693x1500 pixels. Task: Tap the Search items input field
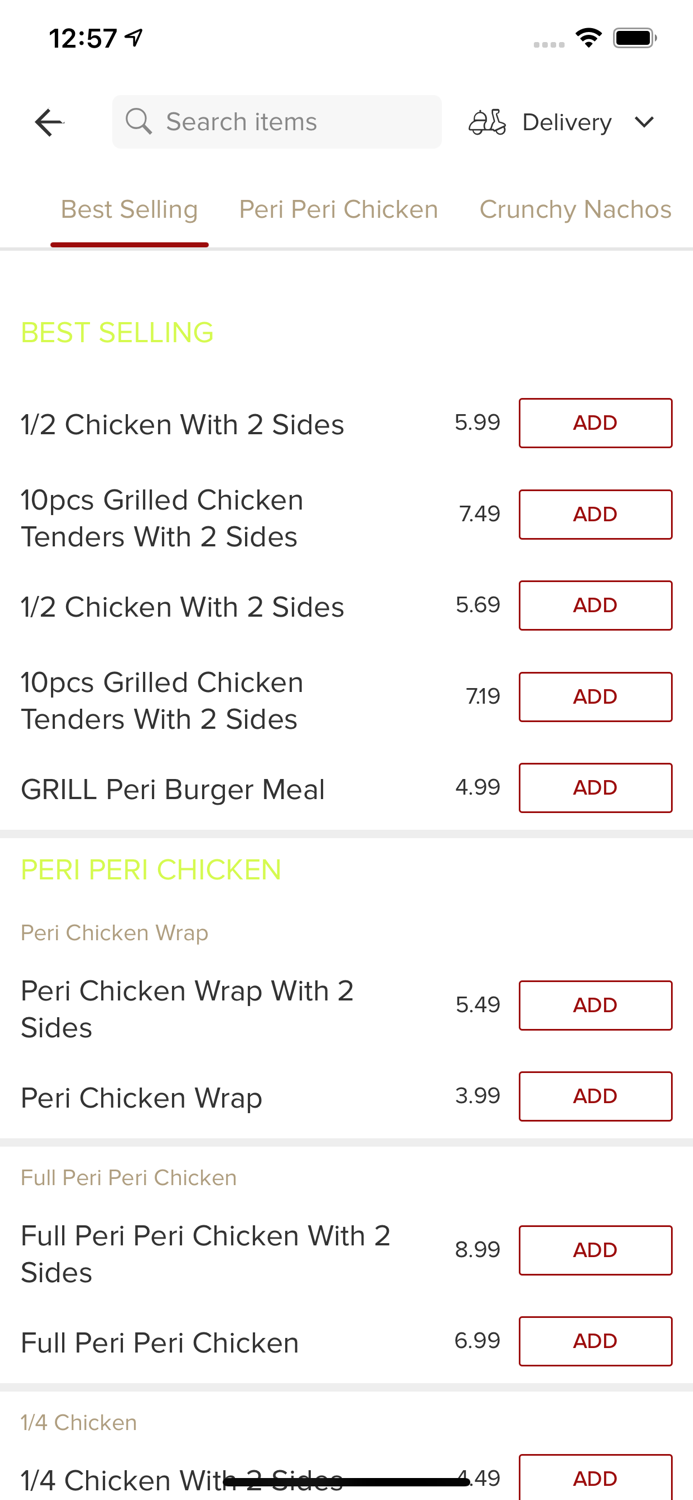[x=277, y=121]
